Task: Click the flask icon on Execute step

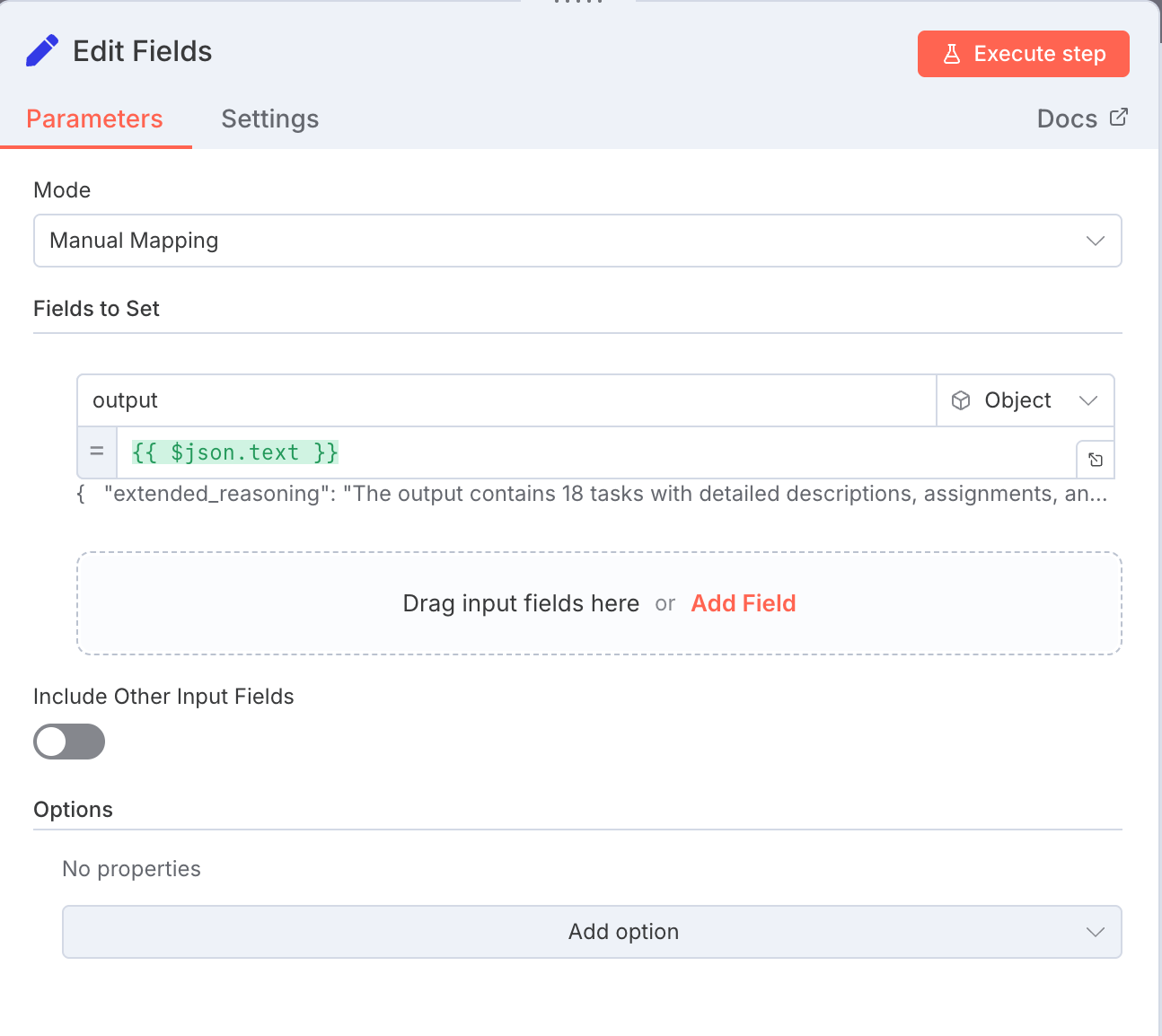Action: [x=952, y=54]
